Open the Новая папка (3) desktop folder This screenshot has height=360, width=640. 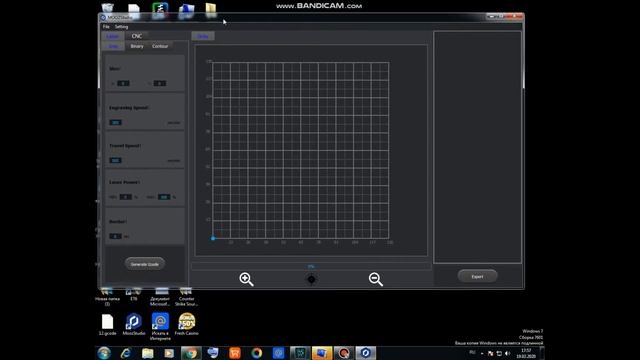point(107,297)
